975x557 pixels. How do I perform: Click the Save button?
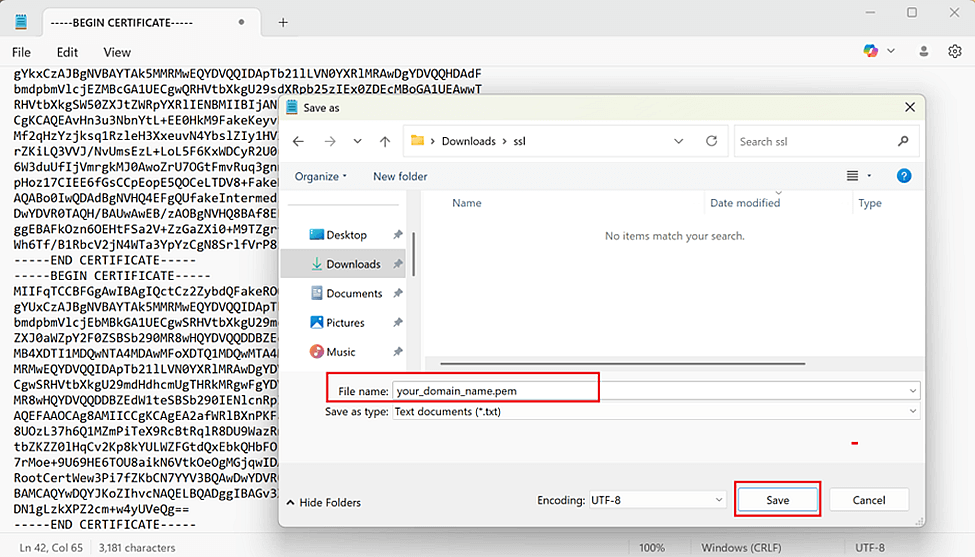(778, 500)
